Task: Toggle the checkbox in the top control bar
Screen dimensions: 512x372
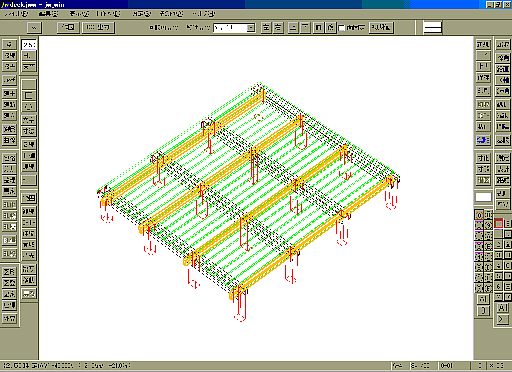Action: click(x=342, y=28)
